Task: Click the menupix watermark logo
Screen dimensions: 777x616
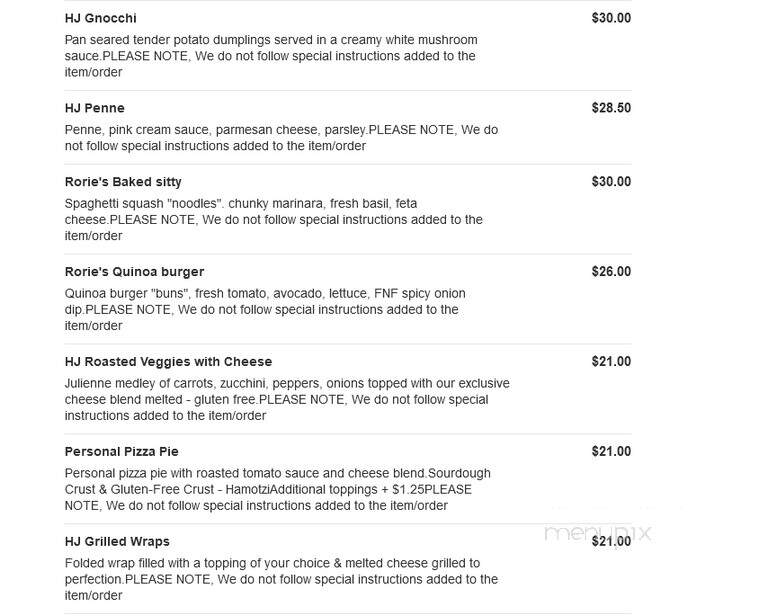Action: [597, 533]
